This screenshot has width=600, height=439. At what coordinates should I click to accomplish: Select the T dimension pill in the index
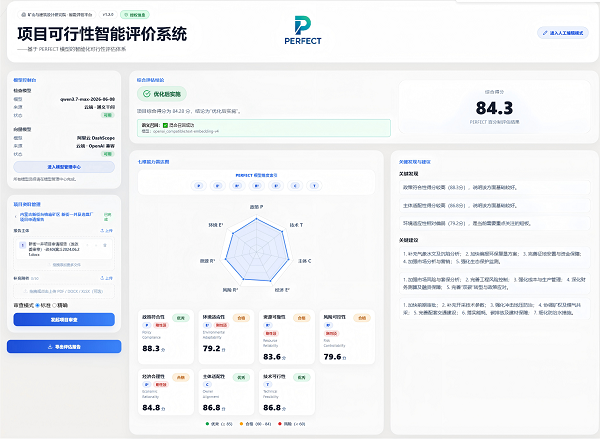(x=315, y=186)
